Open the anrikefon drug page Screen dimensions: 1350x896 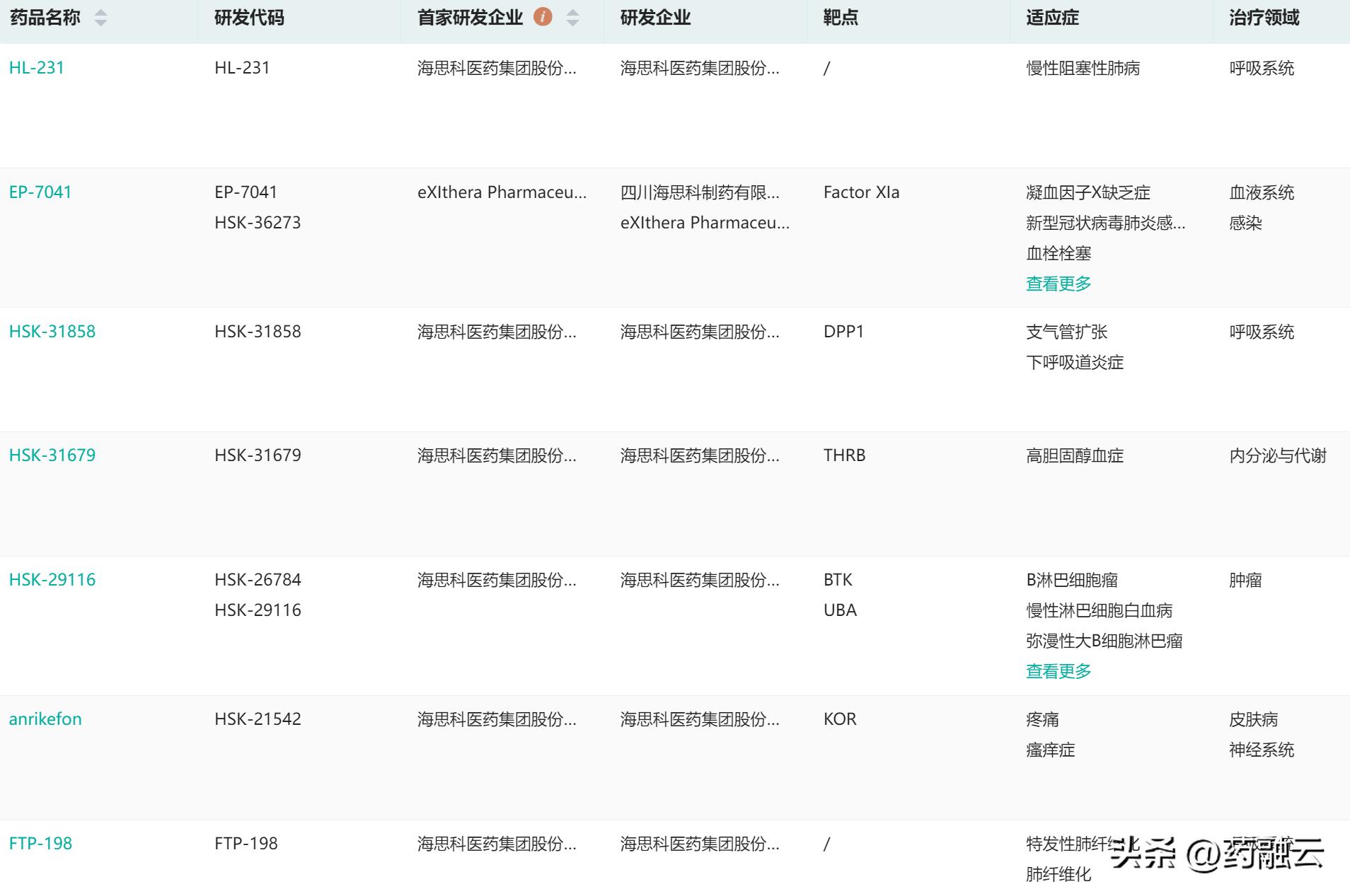[x=45, y=718]
